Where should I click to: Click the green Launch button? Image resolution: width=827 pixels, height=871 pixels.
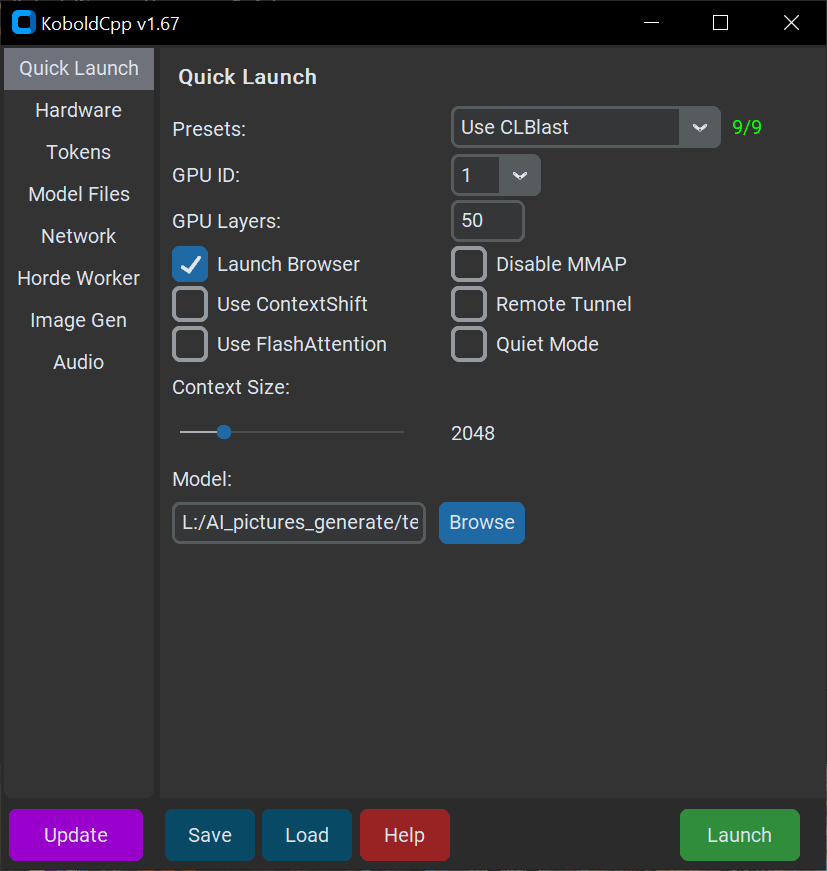click(740, 835)
